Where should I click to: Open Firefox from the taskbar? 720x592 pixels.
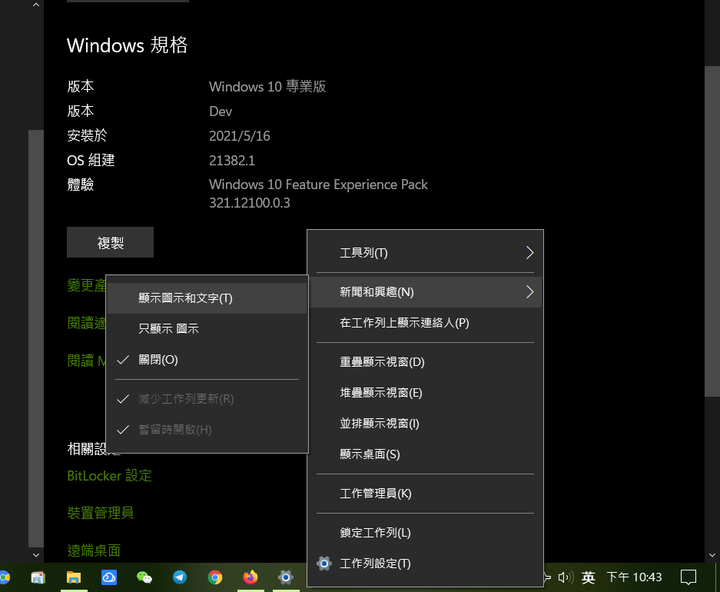coord(250,577)
